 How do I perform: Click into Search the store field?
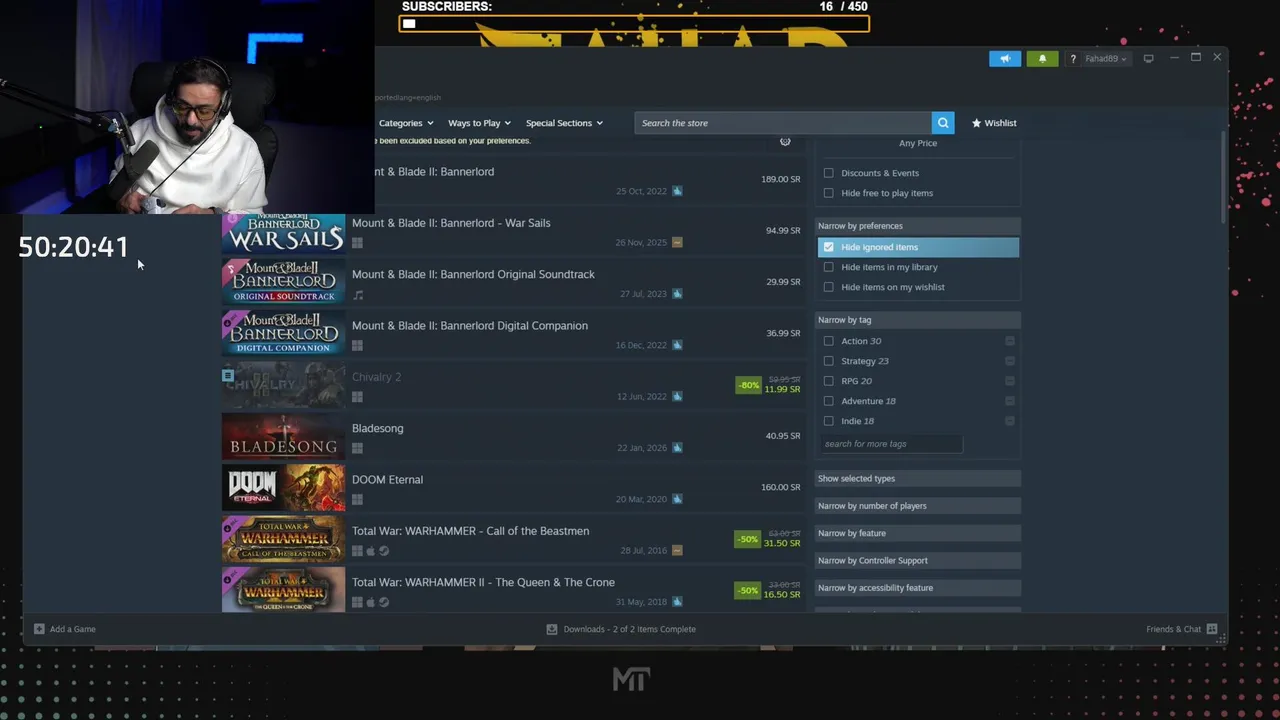[782, 123]
